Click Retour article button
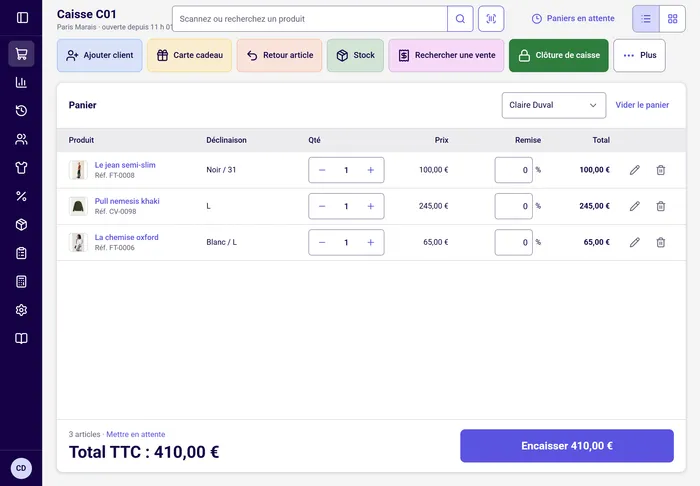Viewport: 700px width, 486px height. coord(279,55)
